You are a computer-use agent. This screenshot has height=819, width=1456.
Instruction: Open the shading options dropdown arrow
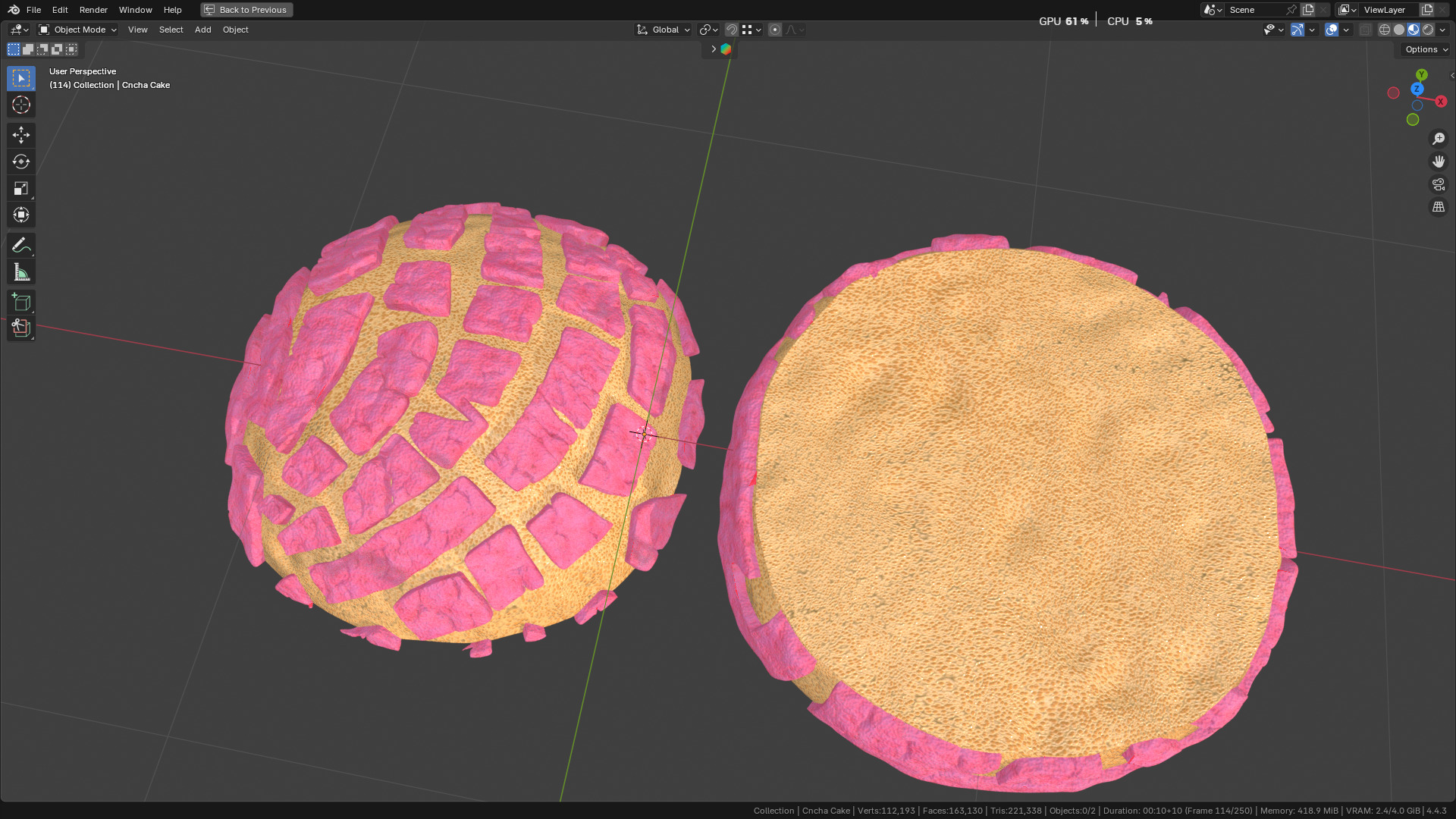[x=1443, y=30]
